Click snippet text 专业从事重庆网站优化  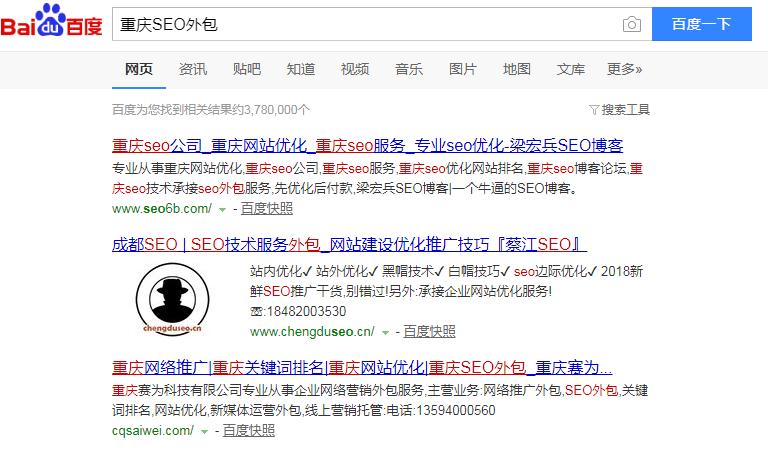click(177, 168)
